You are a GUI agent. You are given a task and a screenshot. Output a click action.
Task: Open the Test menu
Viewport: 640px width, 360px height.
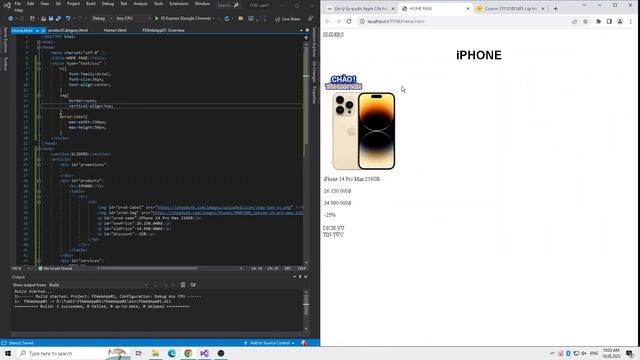[x=124, y=4]
